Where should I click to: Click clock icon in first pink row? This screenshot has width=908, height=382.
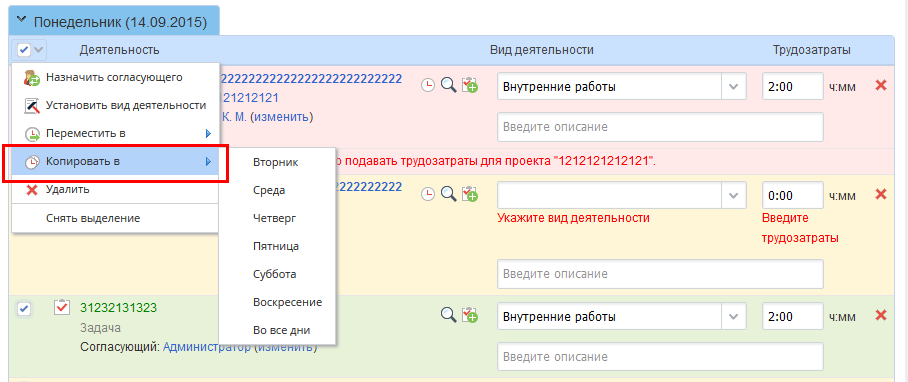(x=427, y=86)
